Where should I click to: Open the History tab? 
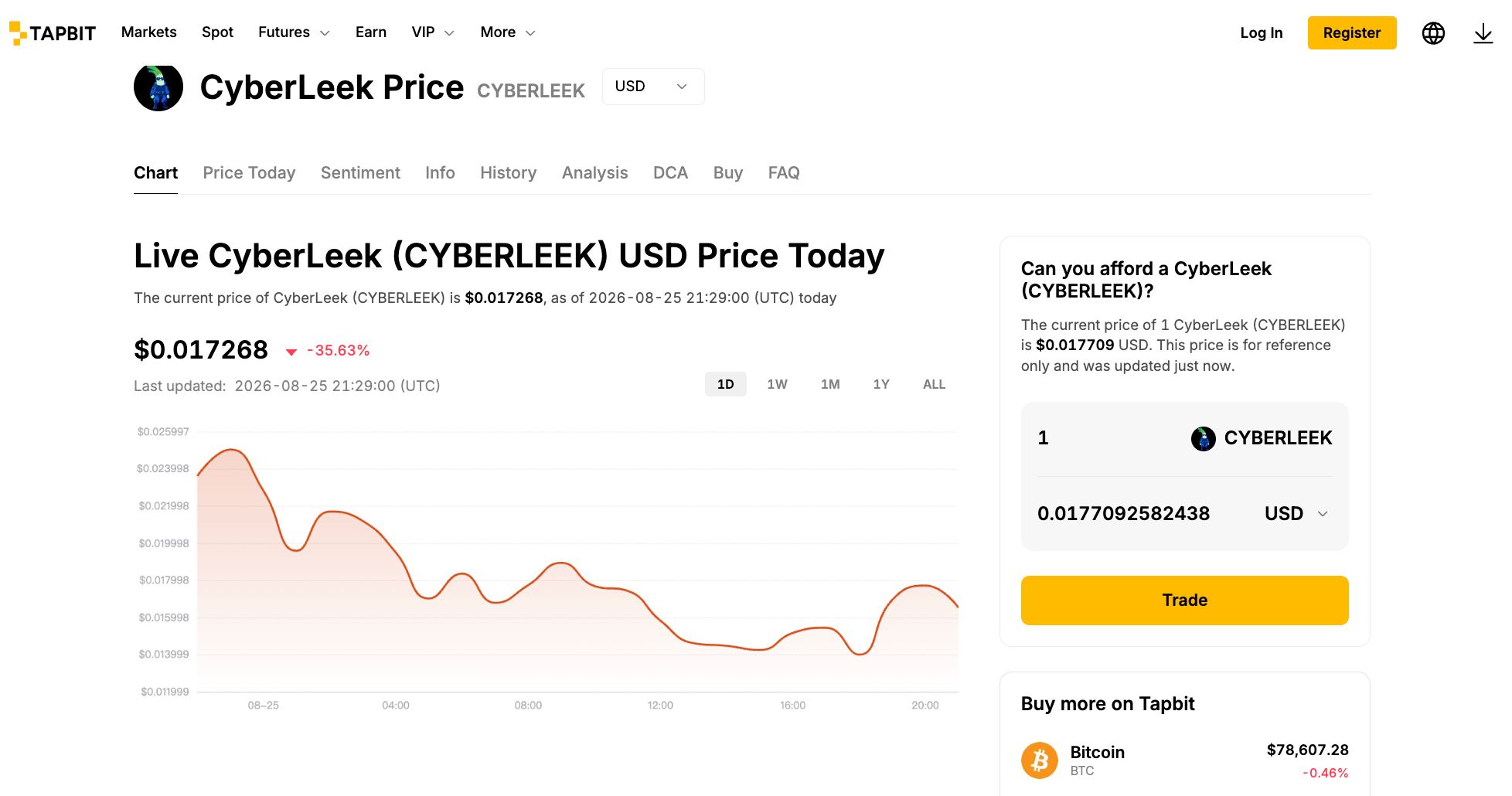(x=508, y=173)
